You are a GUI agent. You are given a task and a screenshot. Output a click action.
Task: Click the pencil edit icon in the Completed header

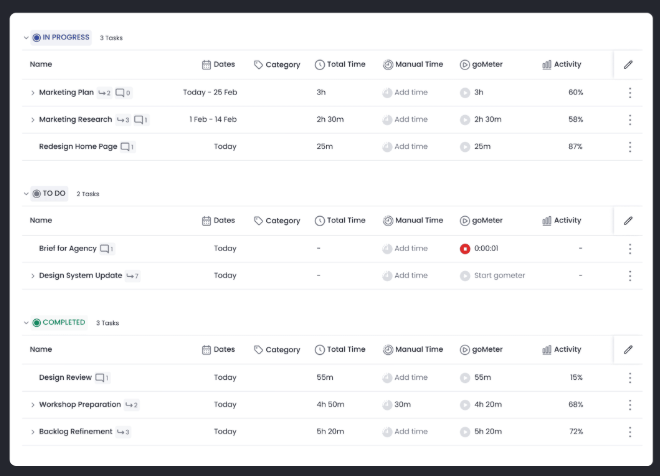(x=628, y=350)
